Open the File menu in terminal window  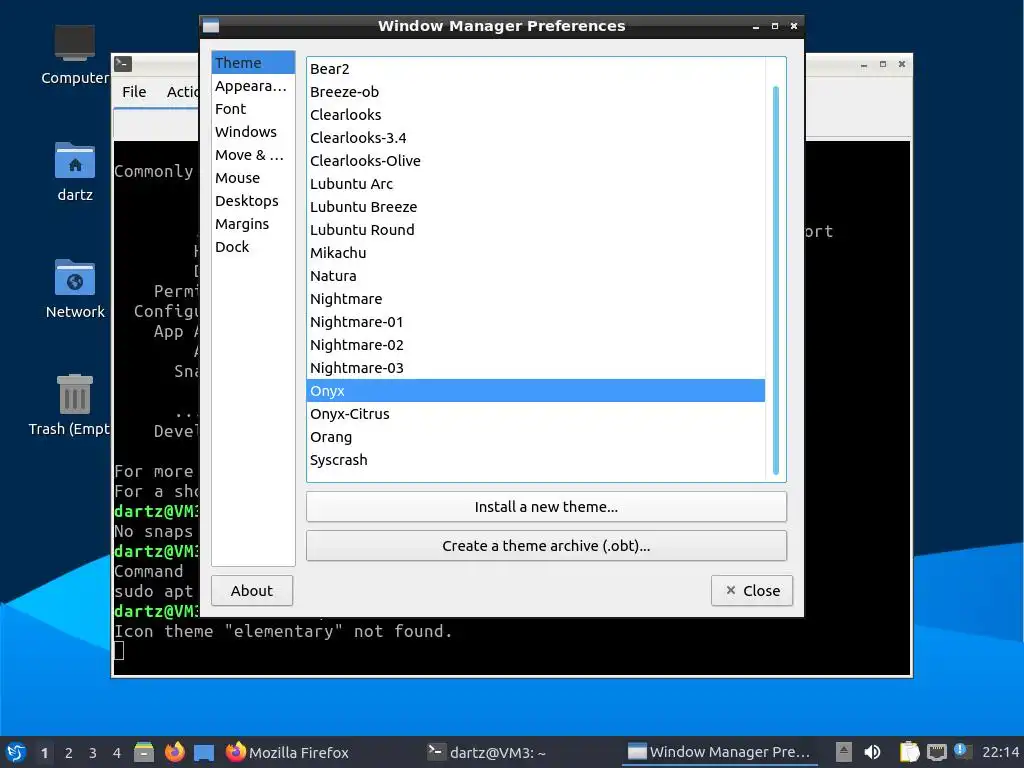[134, 91]
